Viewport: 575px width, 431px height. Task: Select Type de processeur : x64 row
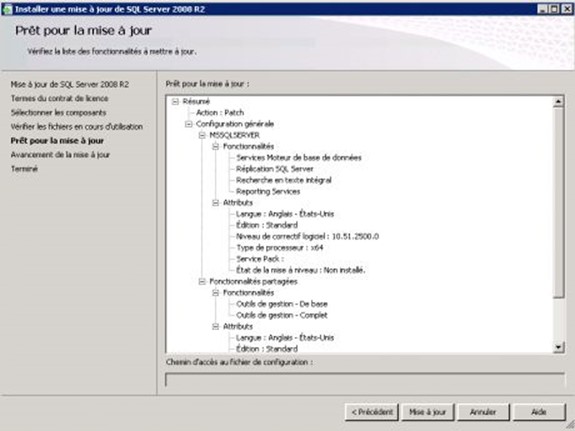point(280,248)
